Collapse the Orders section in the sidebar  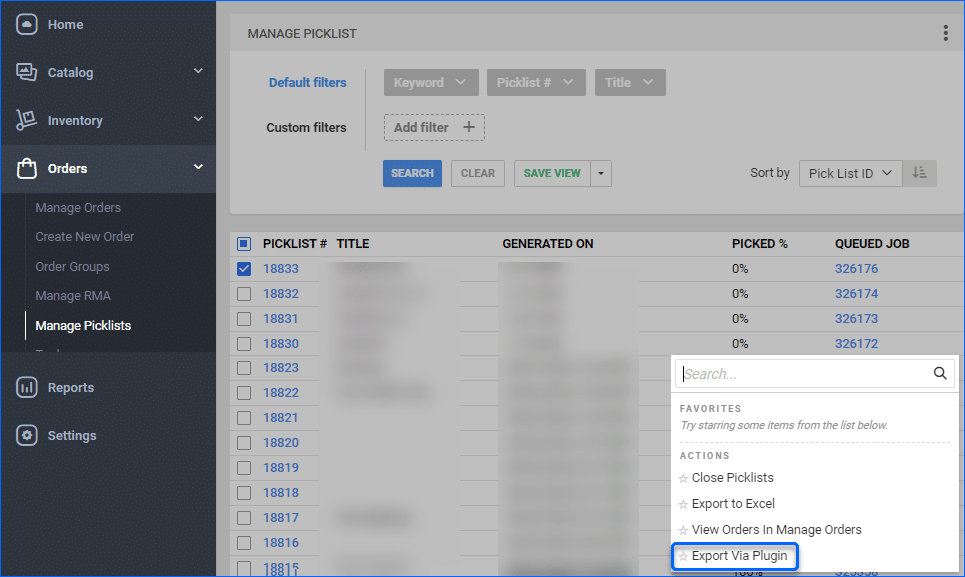click(x=197, y=169)
